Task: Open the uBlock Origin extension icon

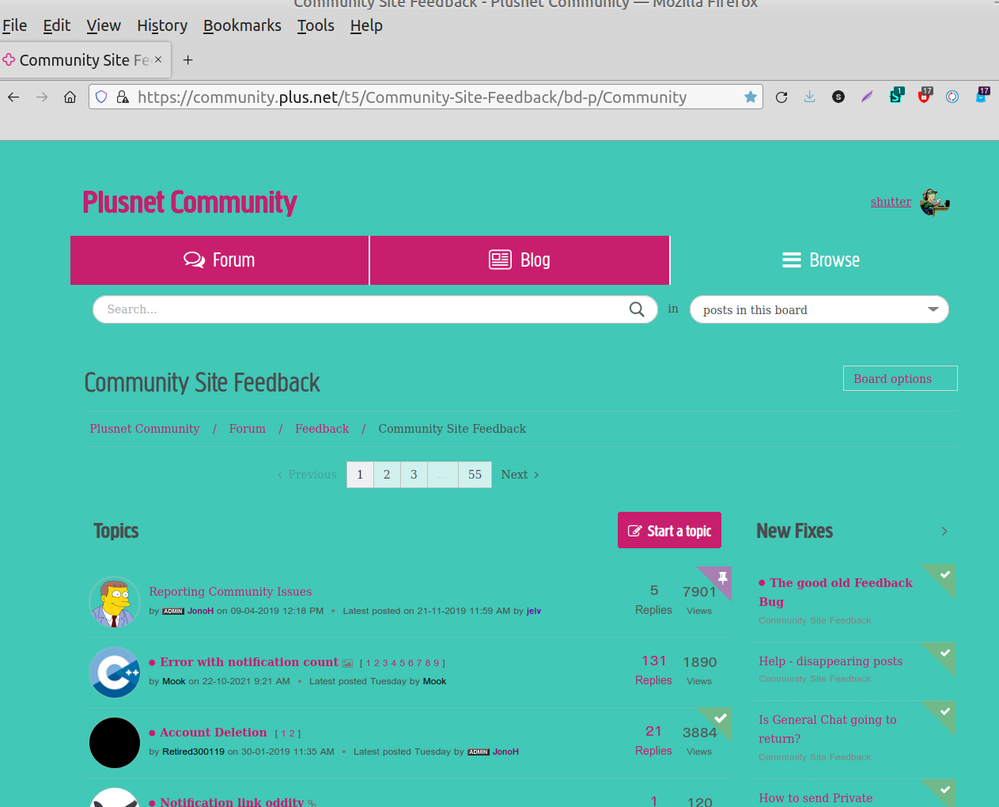Action: 923,95
